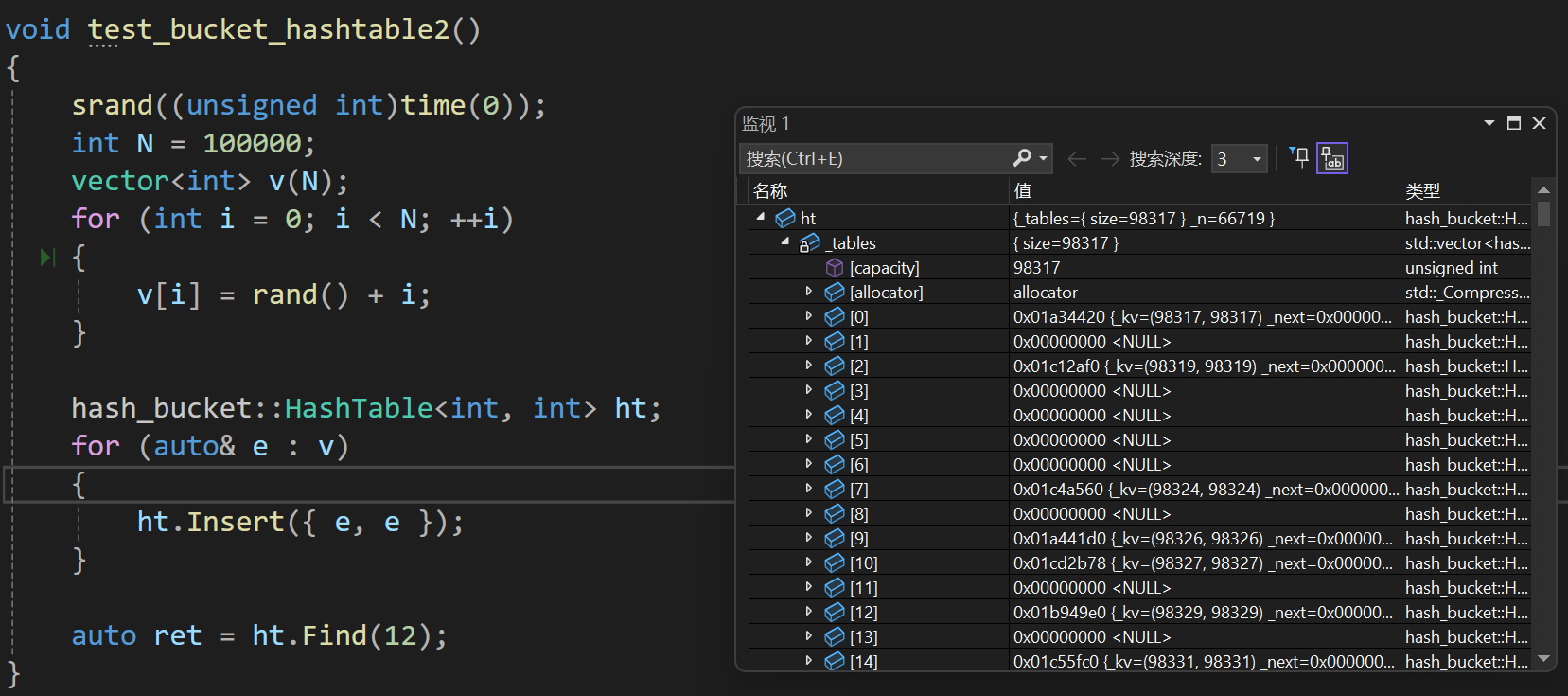Screen dimensions: 1568x696
Task: Collapse the _tables tree node
Action: [x=785, y=242]
